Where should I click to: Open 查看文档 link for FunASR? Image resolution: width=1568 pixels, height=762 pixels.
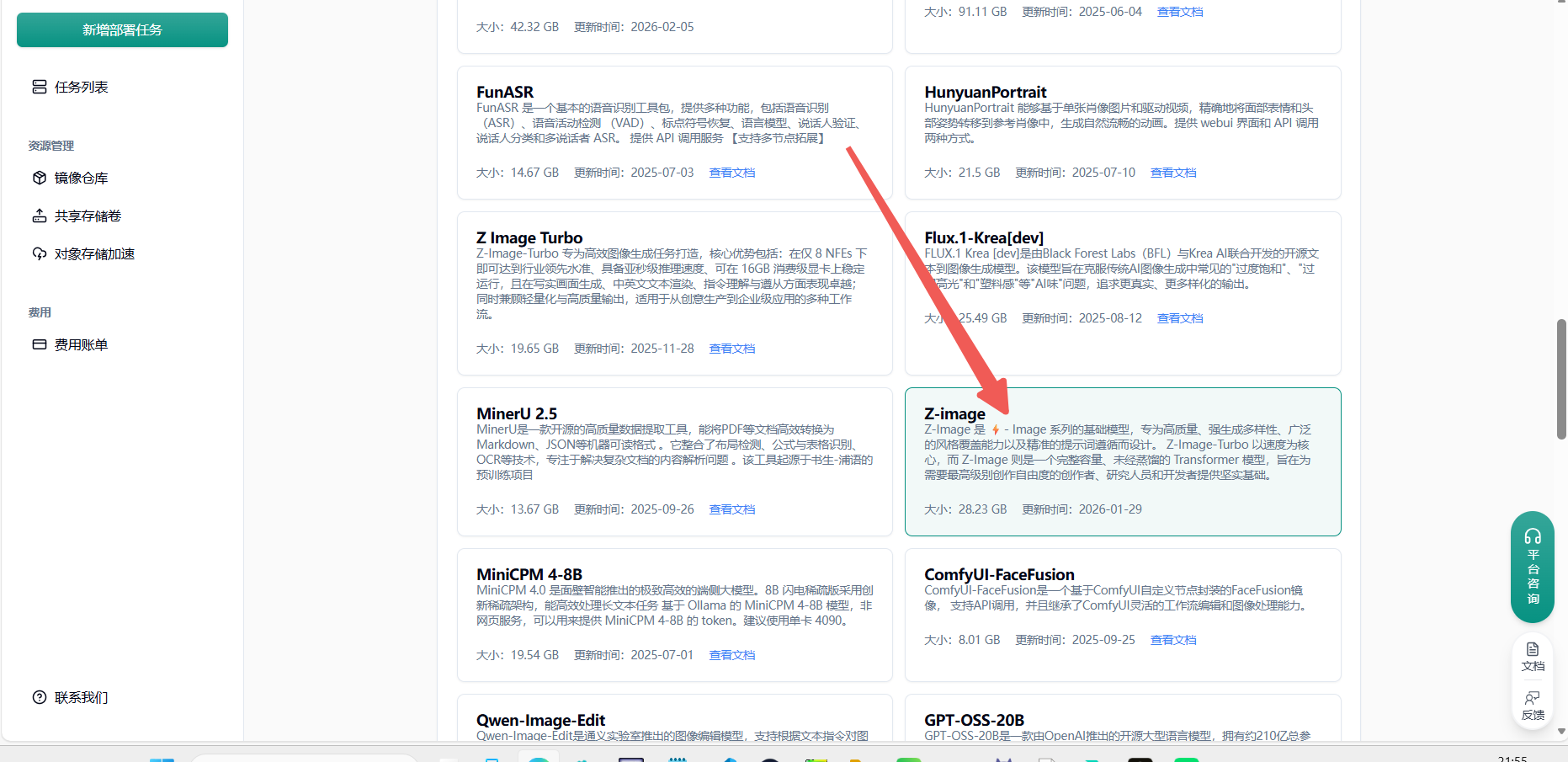pyautogui.click(x=731, y=173)
